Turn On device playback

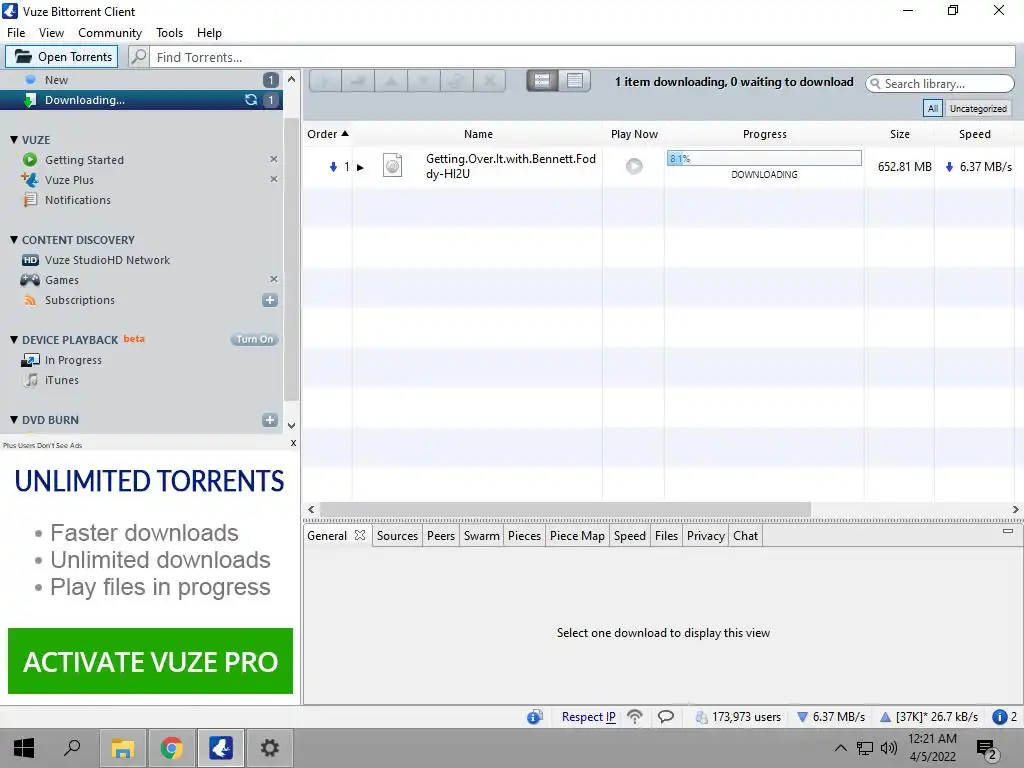tap(254, 339)
